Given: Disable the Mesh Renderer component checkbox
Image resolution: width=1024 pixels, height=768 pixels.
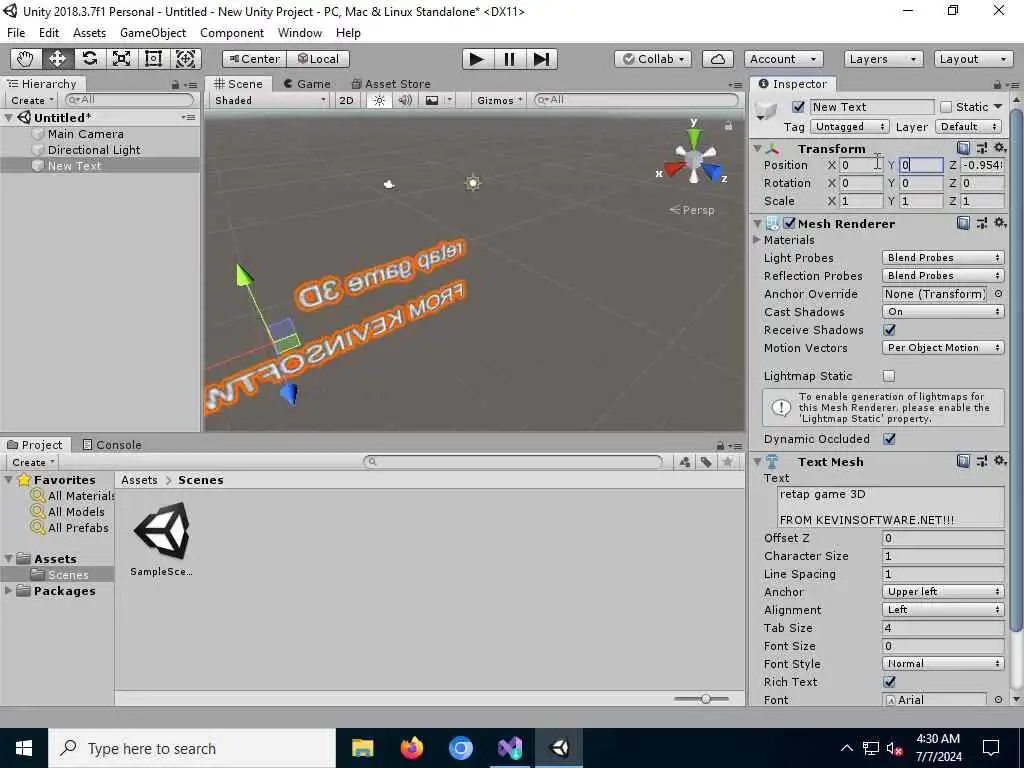Looking at the screenshot, I should [789, 223].
